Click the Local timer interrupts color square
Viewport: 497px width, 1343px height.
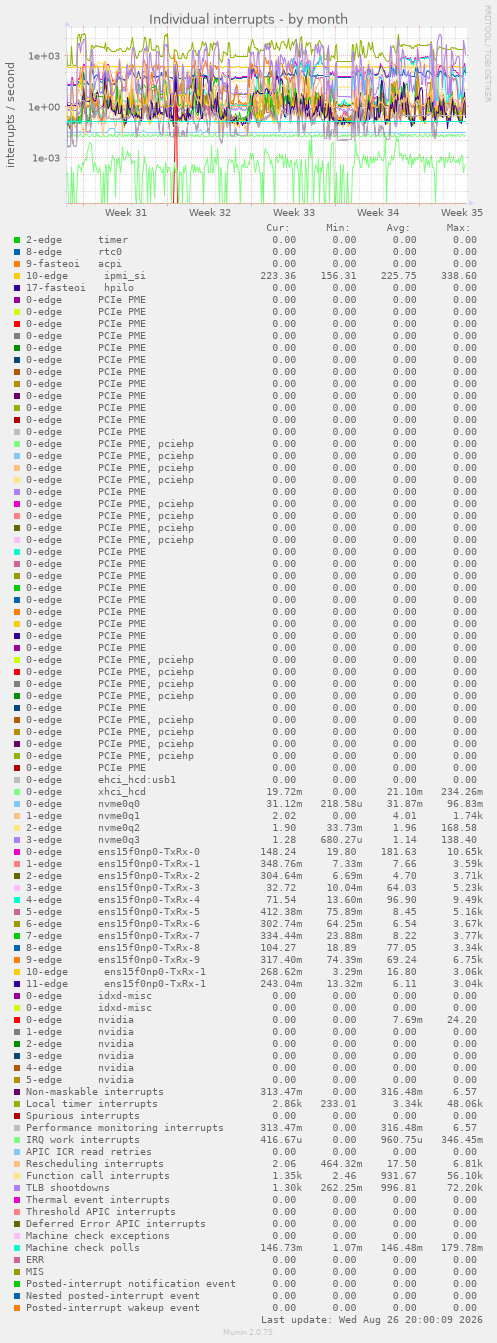click(17, 1104)
